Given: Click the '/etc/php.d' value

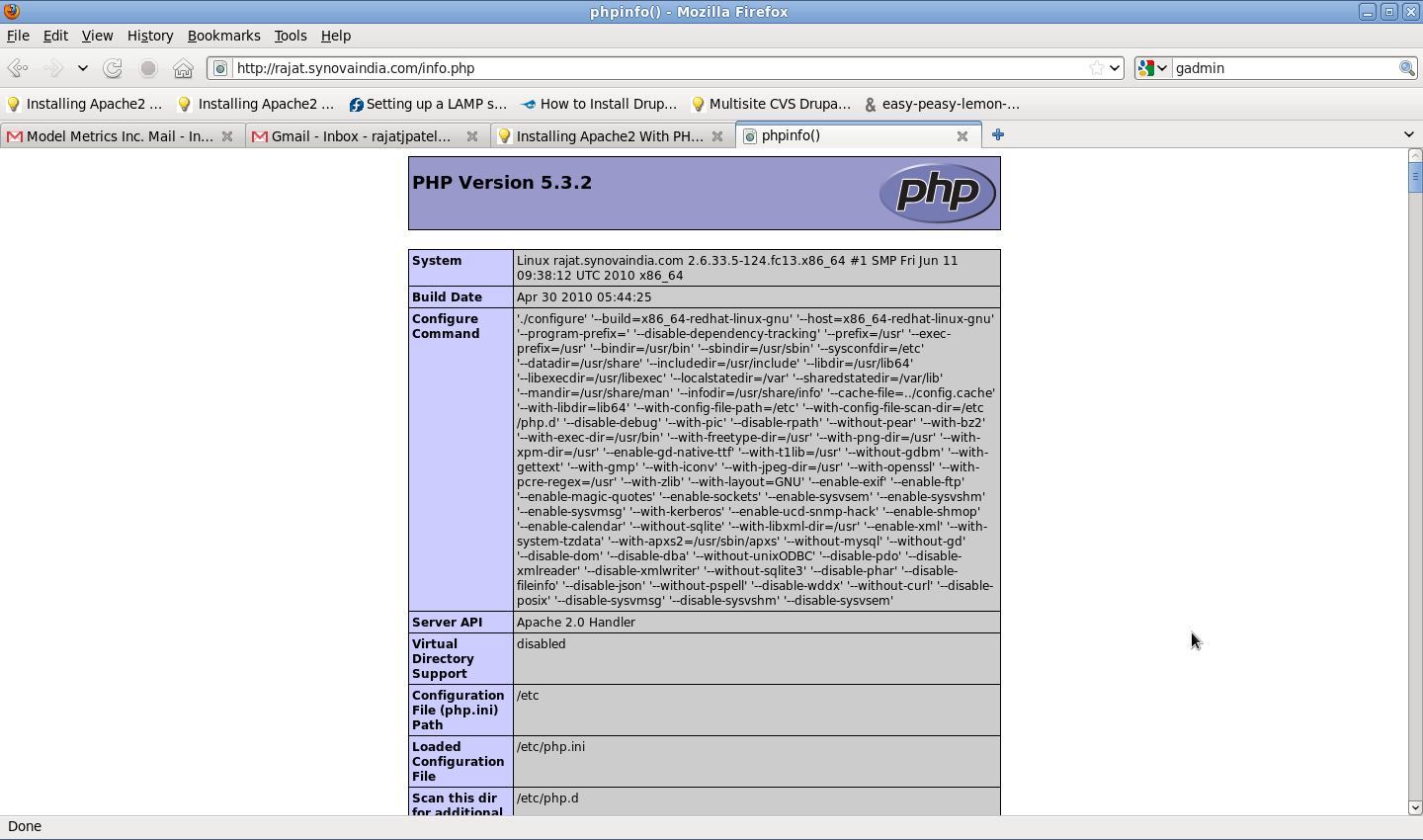Looking at the screenshot, I should 547,798.
